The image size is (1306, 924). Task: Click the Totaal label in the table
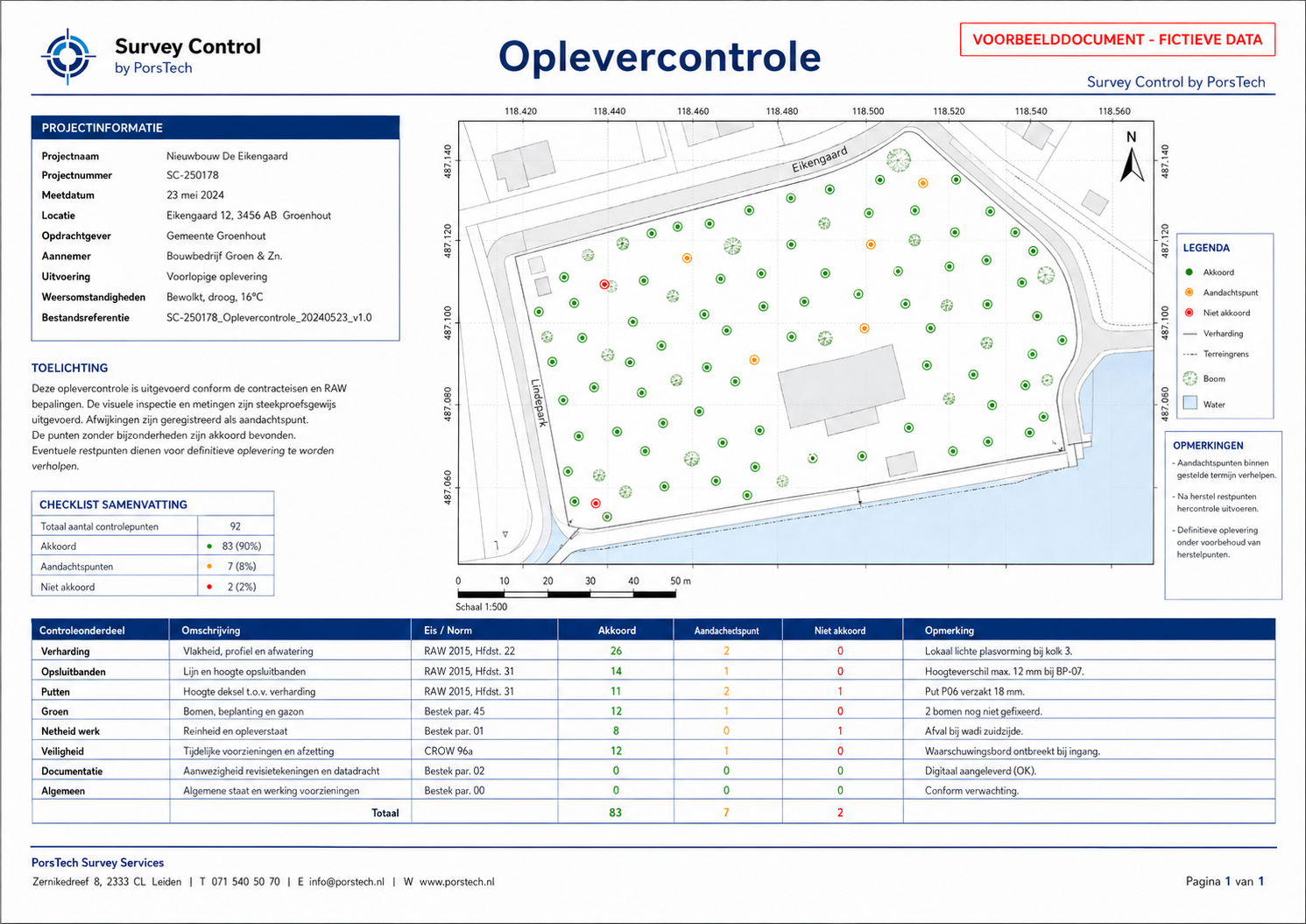[385, 813]
